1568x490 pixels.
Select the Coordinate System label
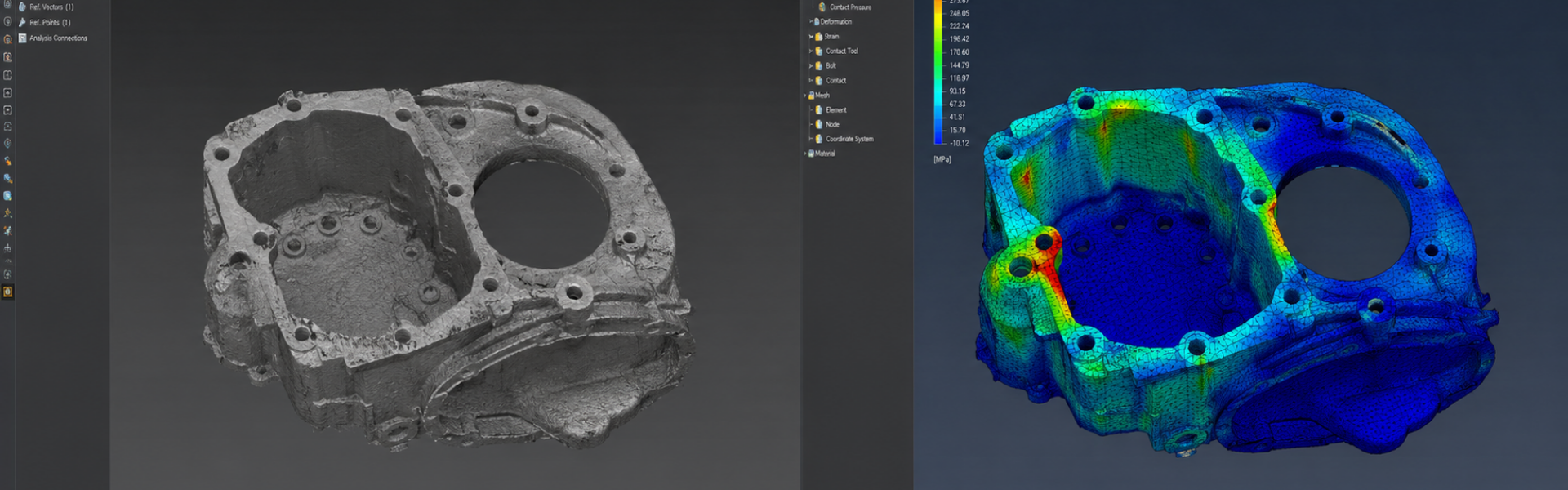pyautogui.click(x=849, y=139)
